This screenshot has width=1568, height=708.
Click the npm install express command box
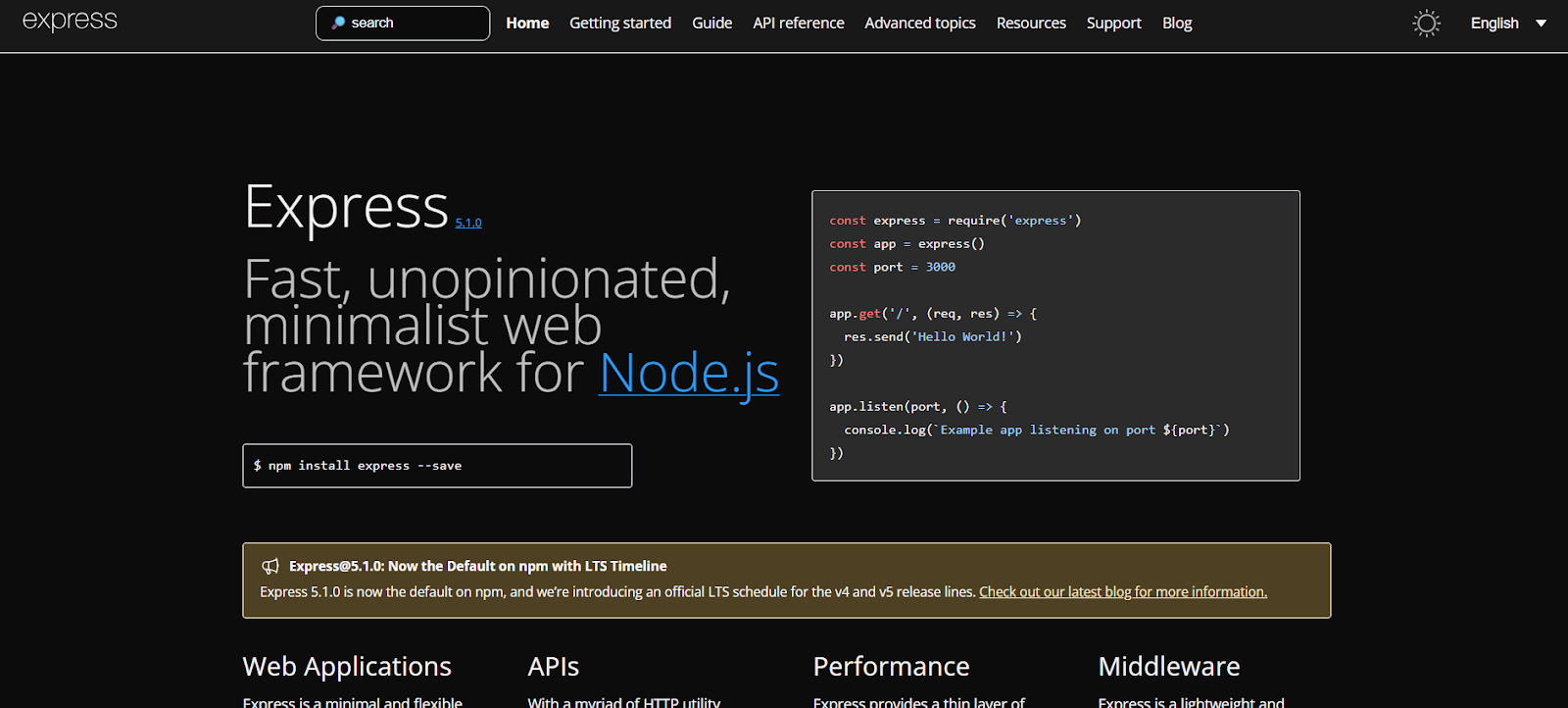click(x=437, y=466)
